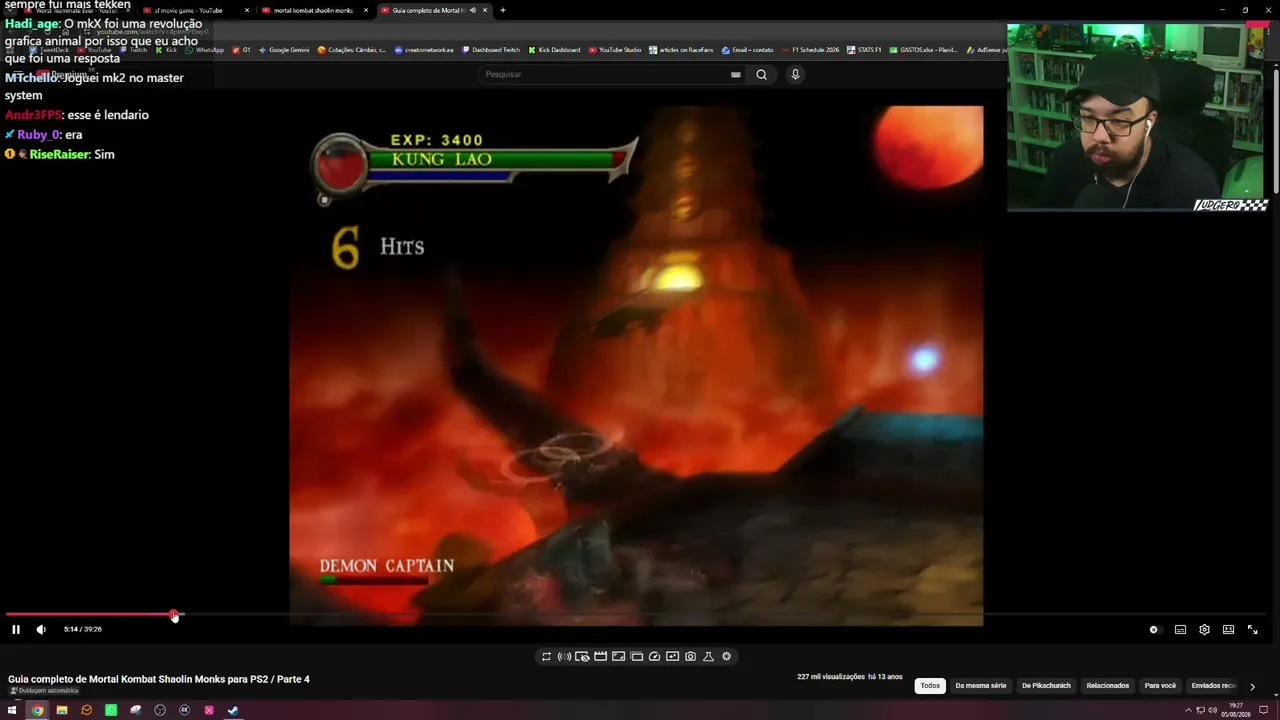Click the clapperboard icon in the enhancer toolbar
The height and width of the screenshot is (720, 1280).
[600, 657]
